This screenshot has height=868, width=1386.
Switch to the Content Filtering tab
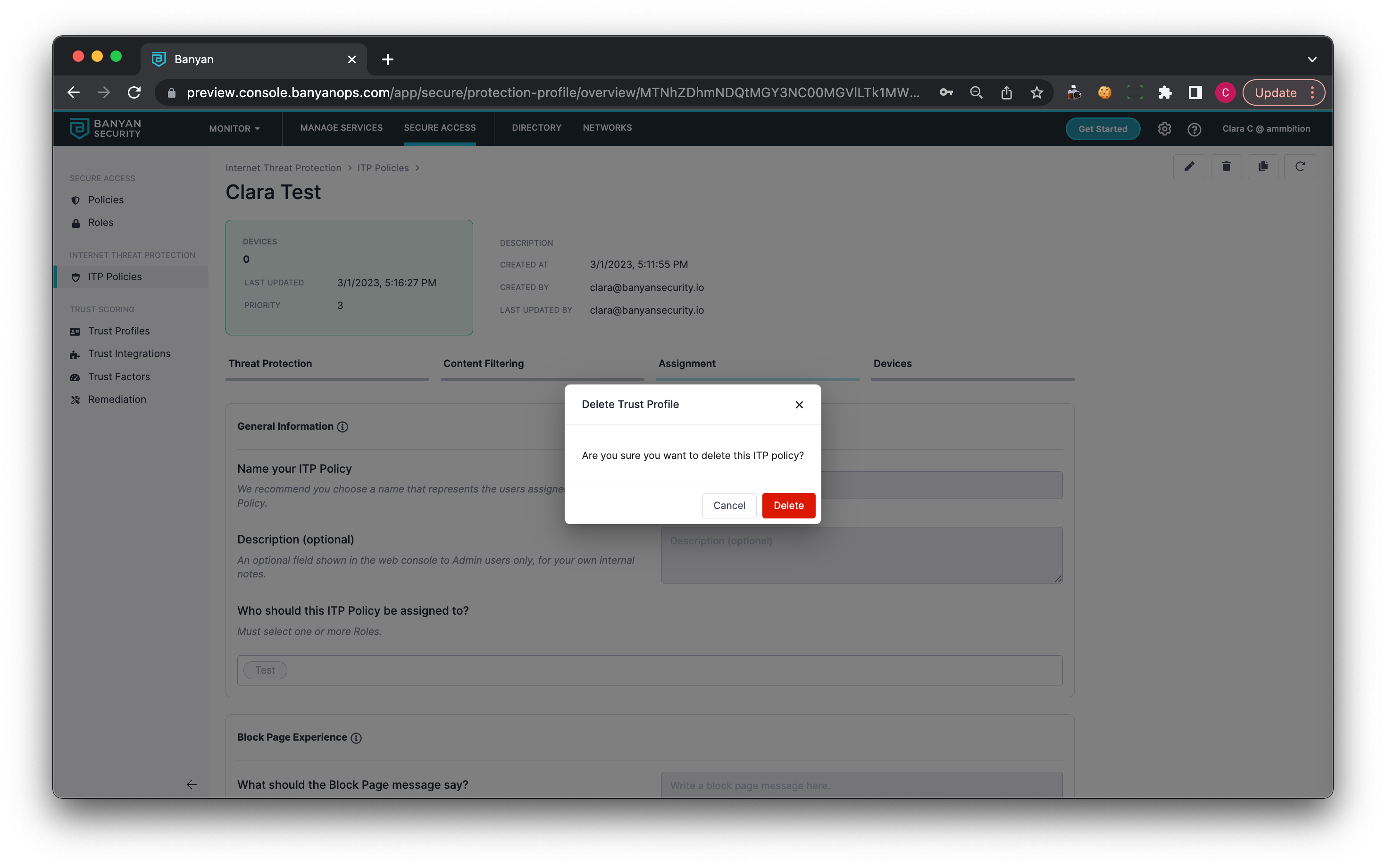coord(542,363)
